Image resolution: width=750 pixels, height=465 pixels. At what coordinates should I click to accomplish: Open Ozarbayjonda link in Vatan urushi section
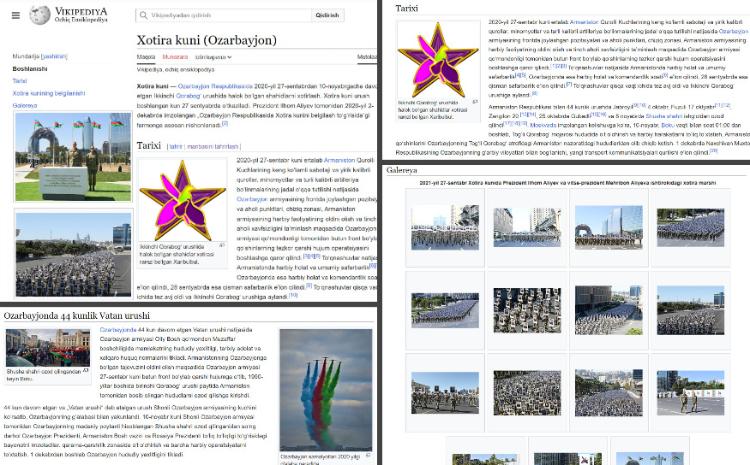(x=118, y=330)
